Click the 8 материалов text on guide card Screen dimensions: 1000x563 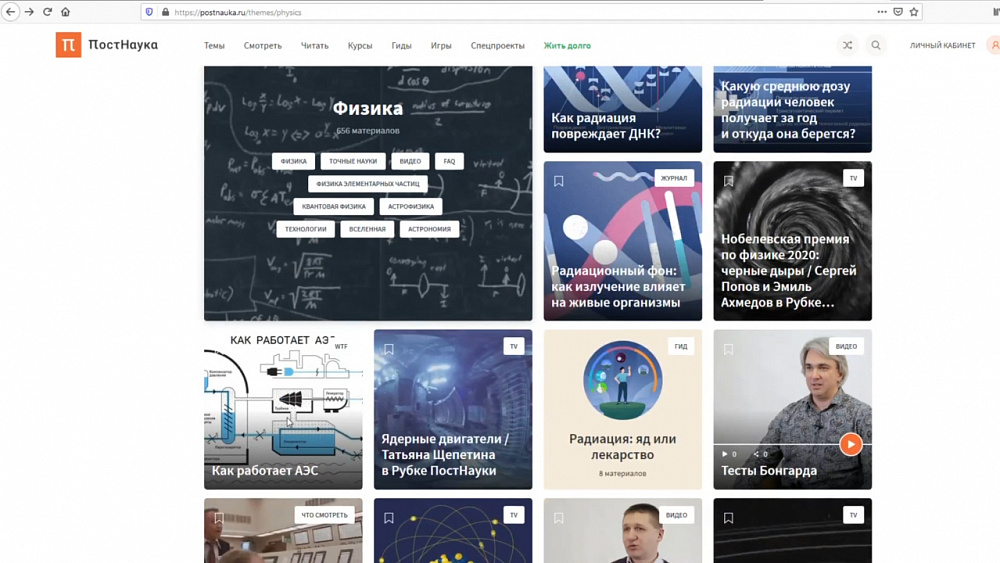click(x=622, y=474)
